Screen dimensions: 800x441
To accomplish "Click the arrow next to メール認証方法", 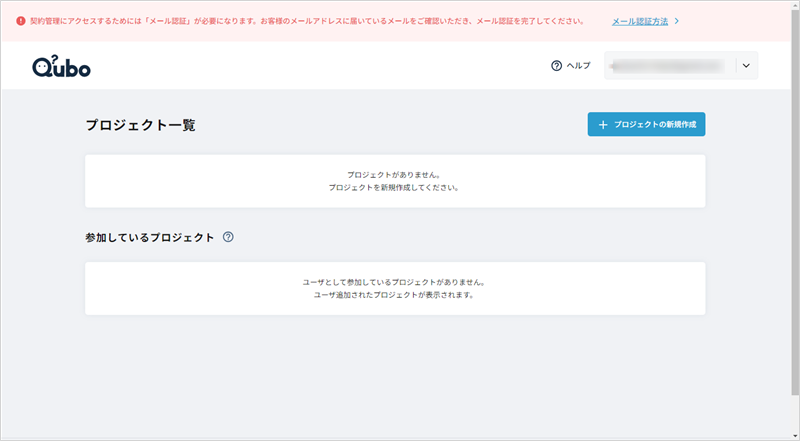I will click(x=677, y=21).
